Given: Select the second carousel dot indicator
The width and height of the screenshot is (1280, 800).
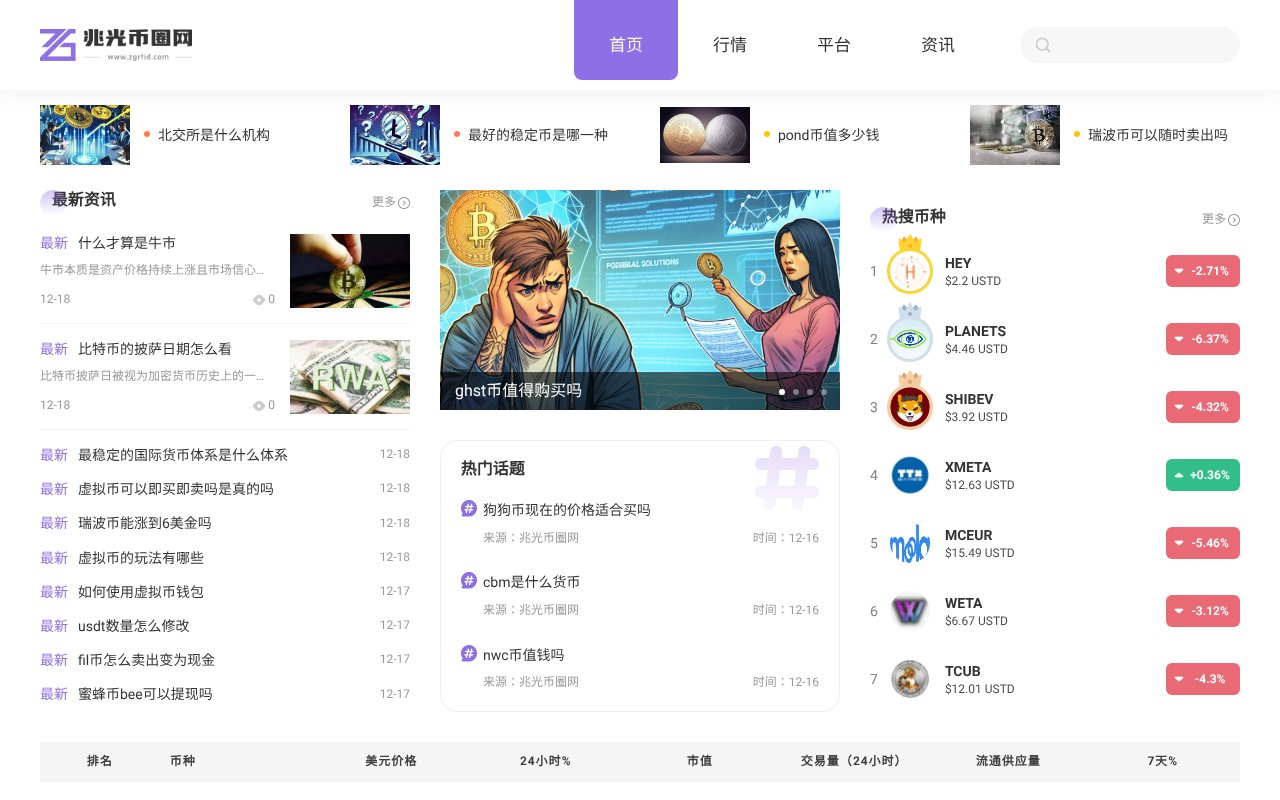Looking at the screenshot, I should point(795,393).
